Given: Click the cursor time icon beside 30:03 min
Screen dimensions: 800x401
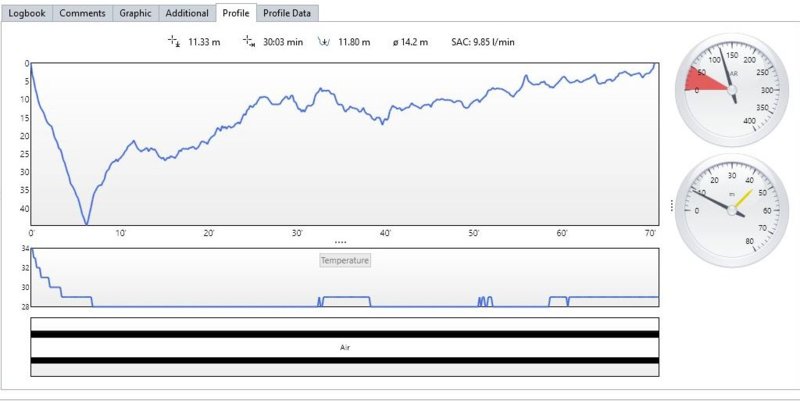Looking at the screenshot, I should click(248, 42).
